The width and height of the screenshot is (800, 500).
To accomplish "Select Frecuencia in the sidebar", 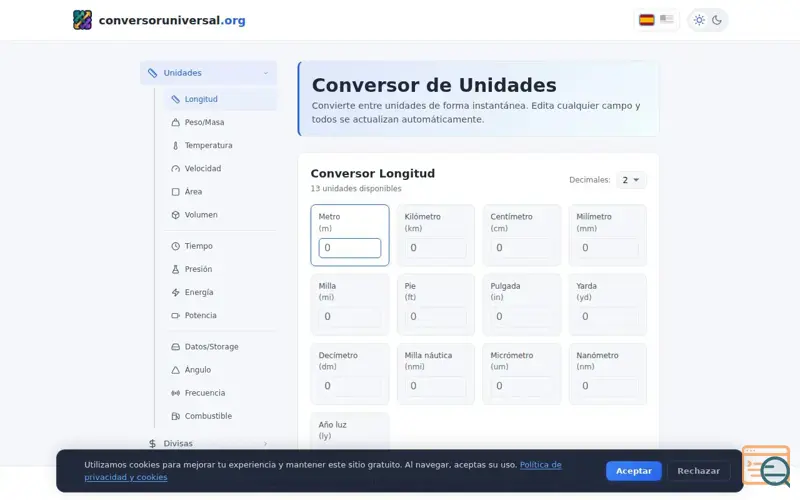I will coord(220,393).
